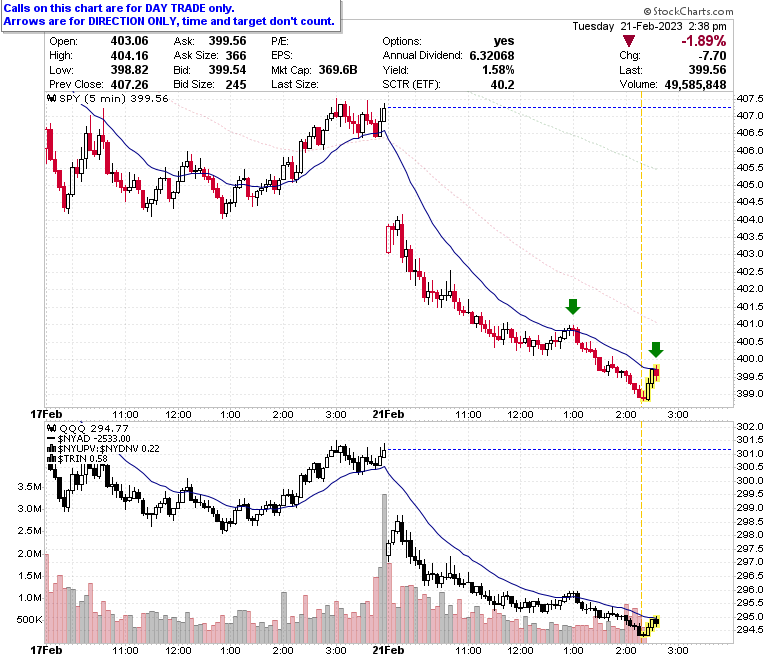Click the 21Feb label under the SPY chart
780x659 pixels.
pos(389,414)
